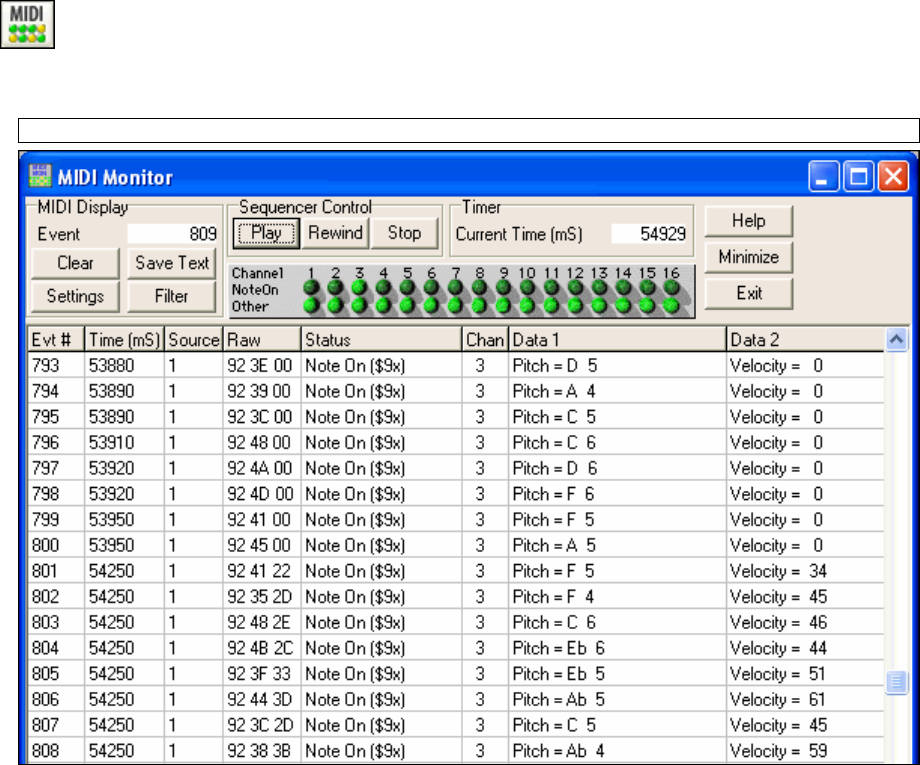Click the Rewind sequencer button

click(336, 233)
